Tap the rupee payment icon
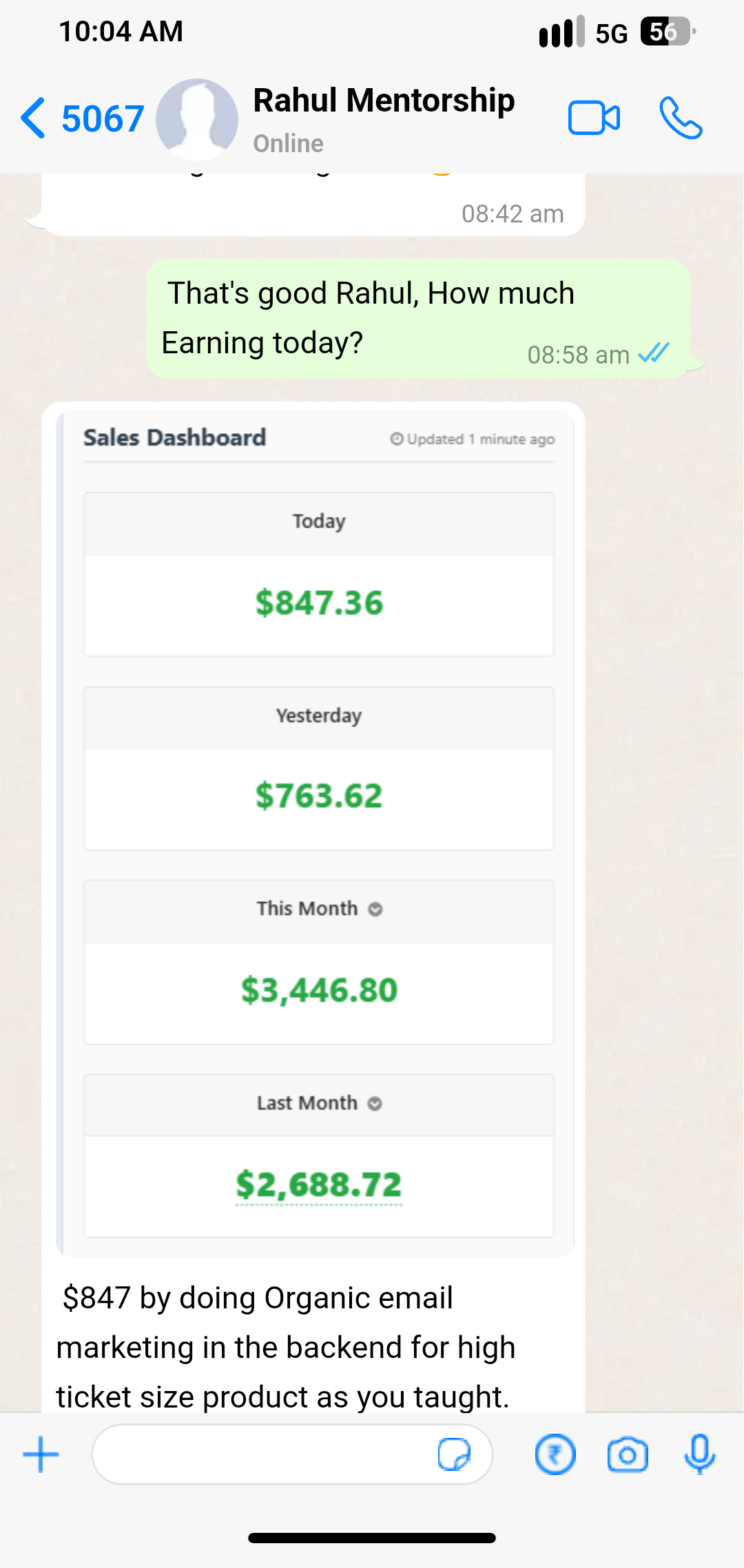 pyautogui.click(x=555, y=1455)
